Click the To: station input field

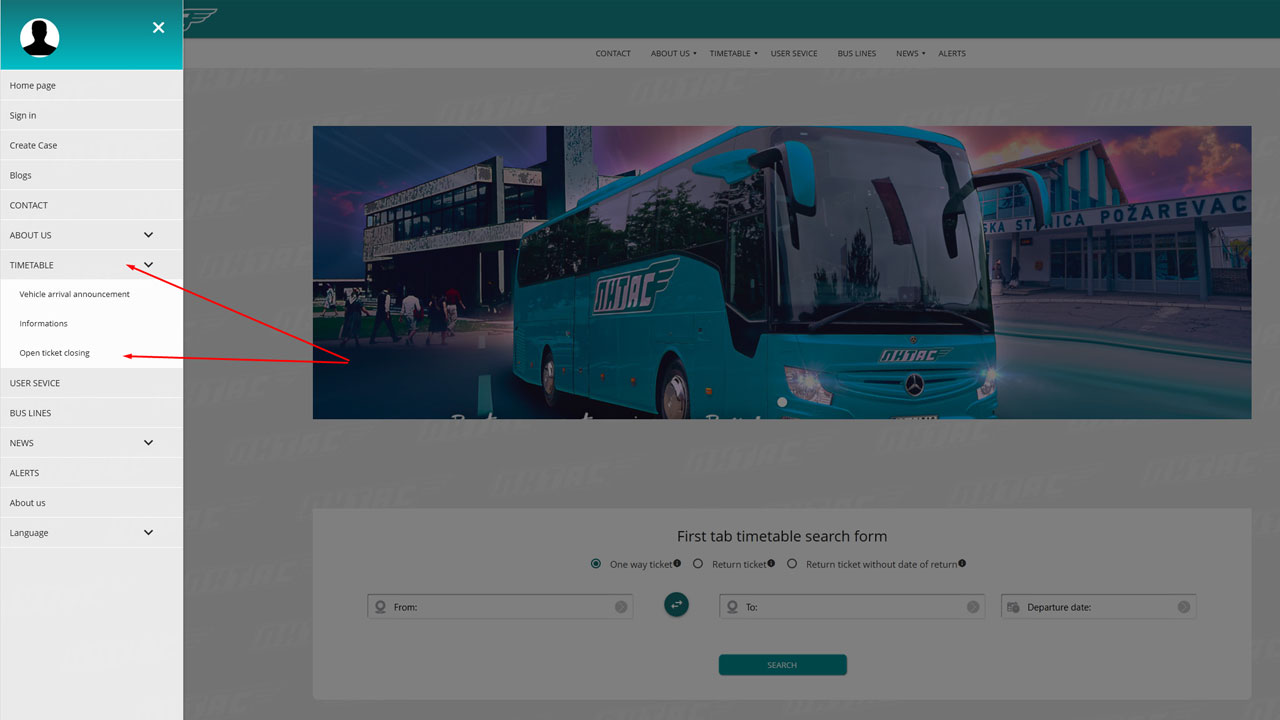coord(852,607)
